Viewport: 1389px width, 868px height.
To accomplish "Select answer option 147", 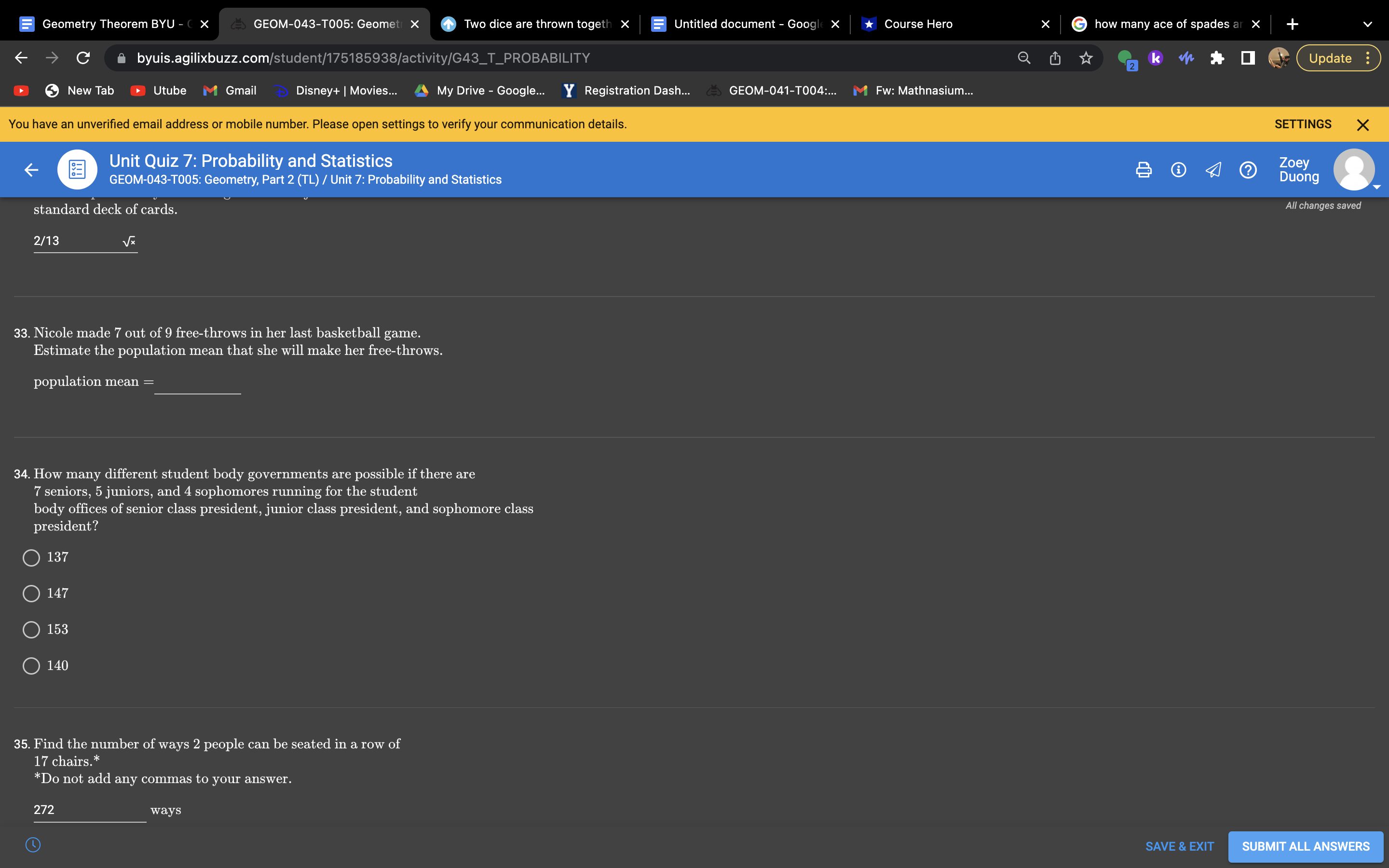I will click(x=31, y=594).
